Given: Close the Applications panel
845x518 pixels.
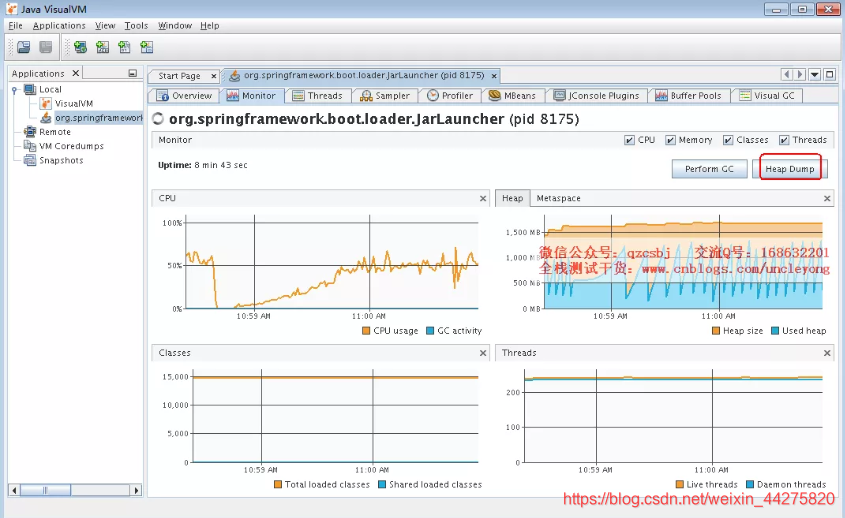Looking at the screenshot, I should click(x=76, y=73).
